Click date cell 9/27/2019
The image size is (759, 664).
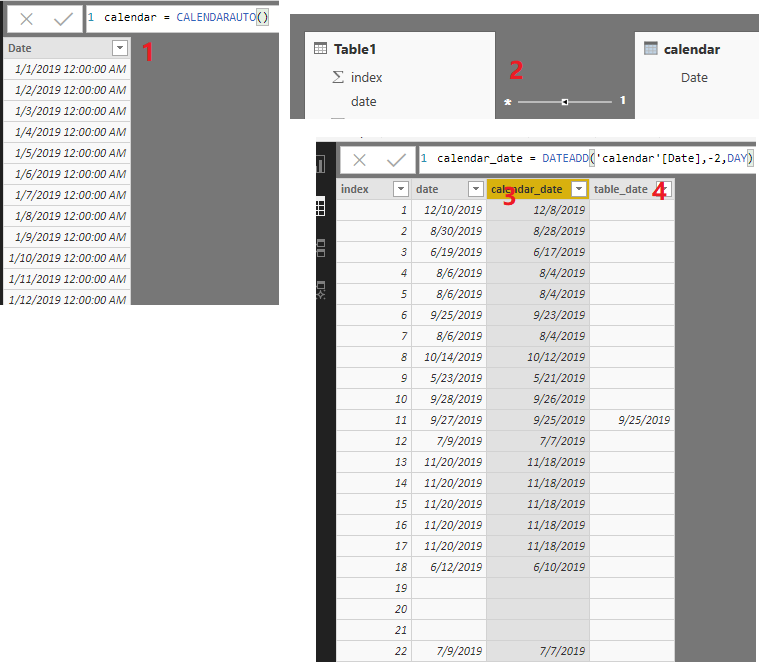click(449, 420)
